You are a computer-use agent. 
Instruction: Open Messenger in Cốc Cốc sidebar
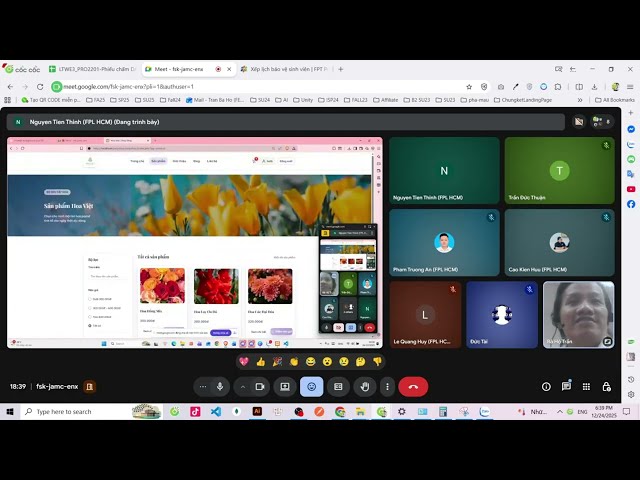[x=631, y=129]
